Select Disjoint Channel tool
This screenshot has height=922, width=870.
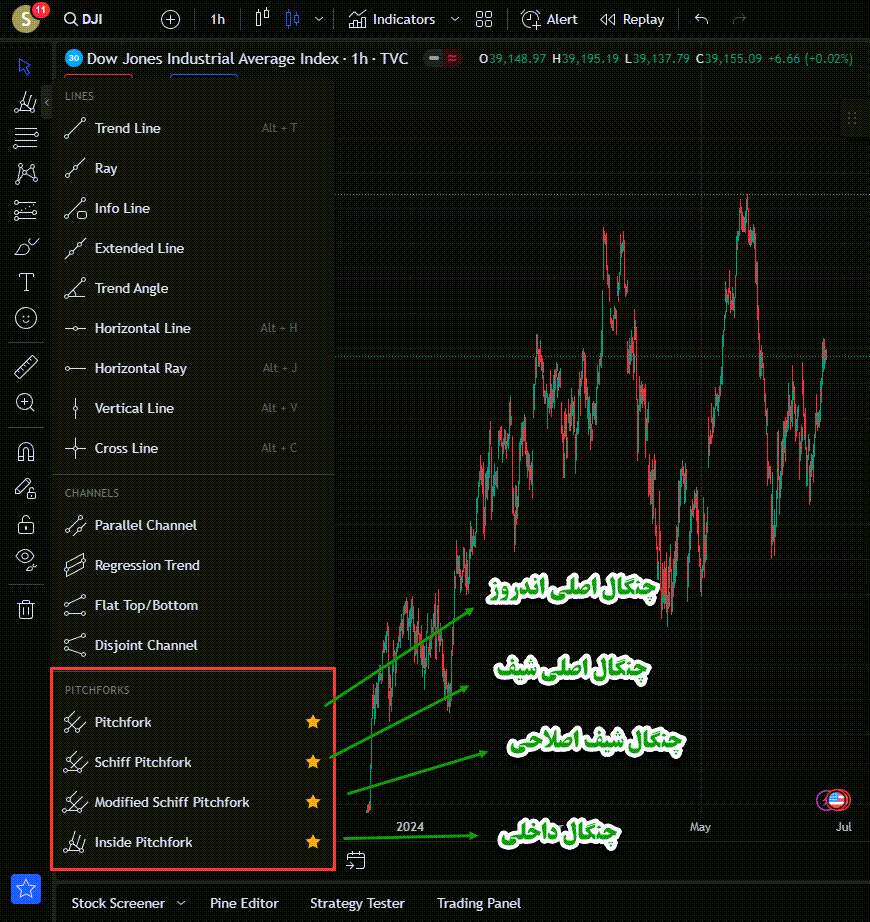[x=193, y=645]
